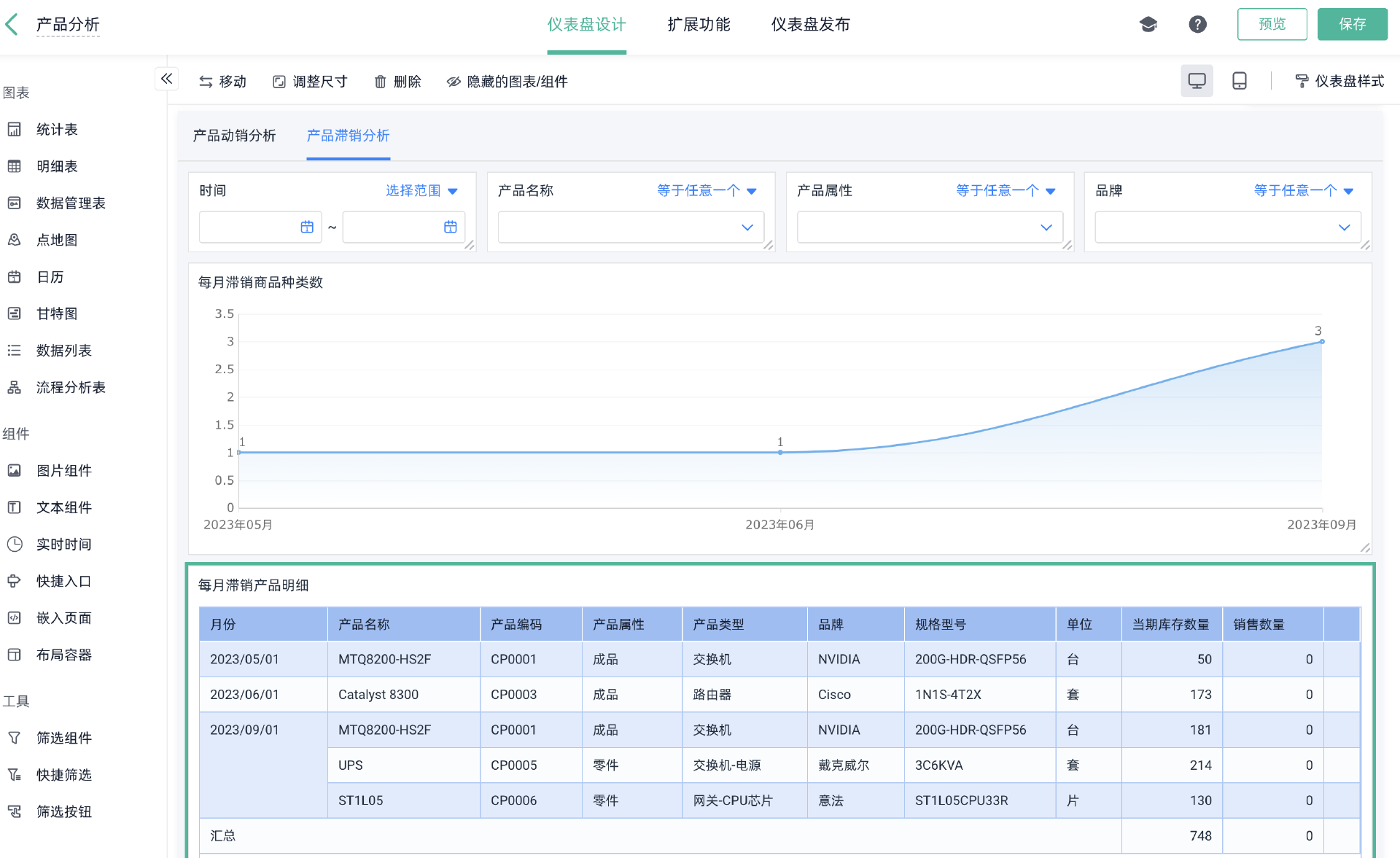Click the 保存 button
This screenshot has width=1400, height=858.
tap(1352, 25)
